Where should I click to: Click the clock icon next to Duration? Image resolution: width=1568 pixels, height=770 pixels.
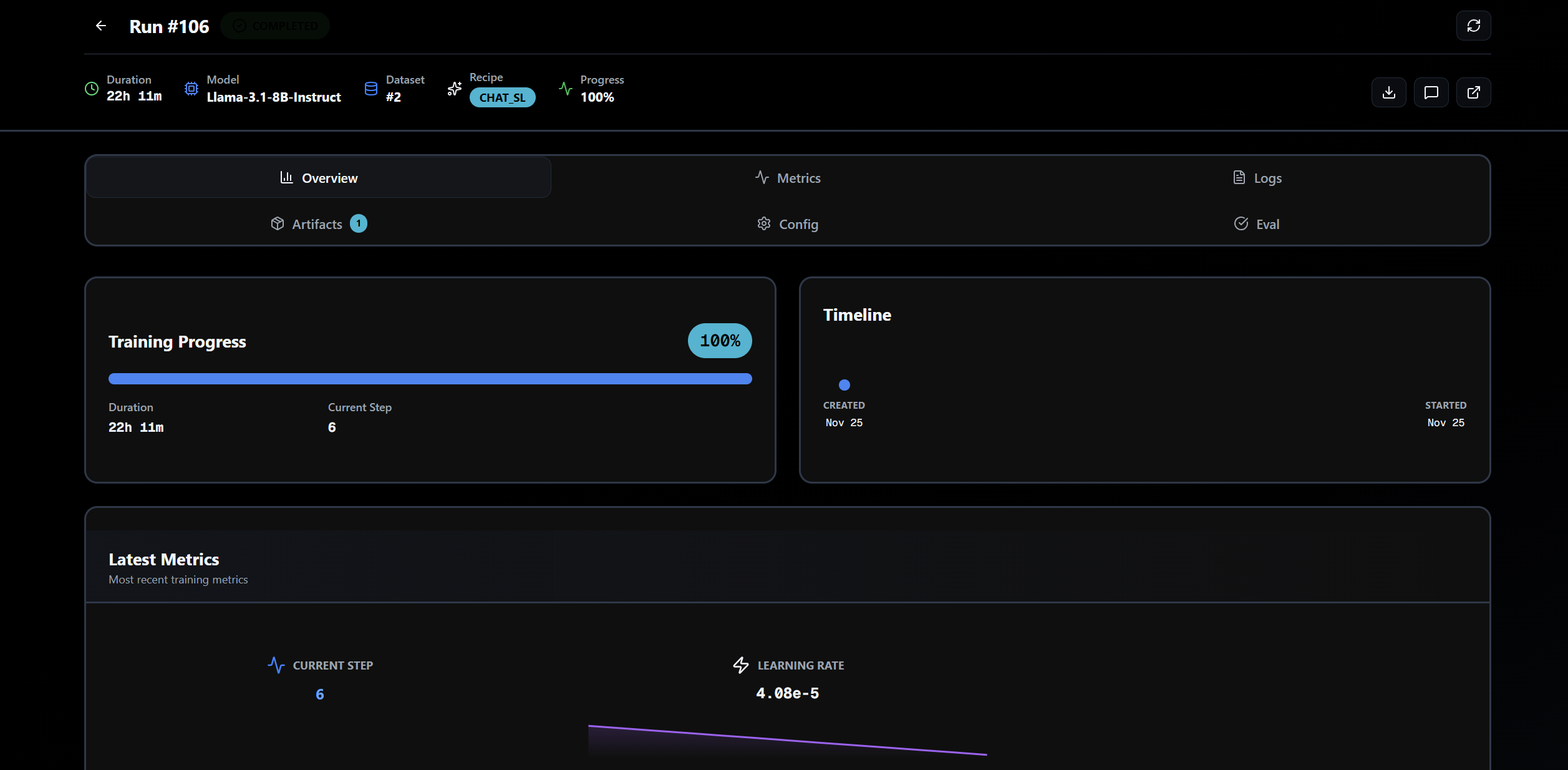pyautogui.click(x=91, y=89)
